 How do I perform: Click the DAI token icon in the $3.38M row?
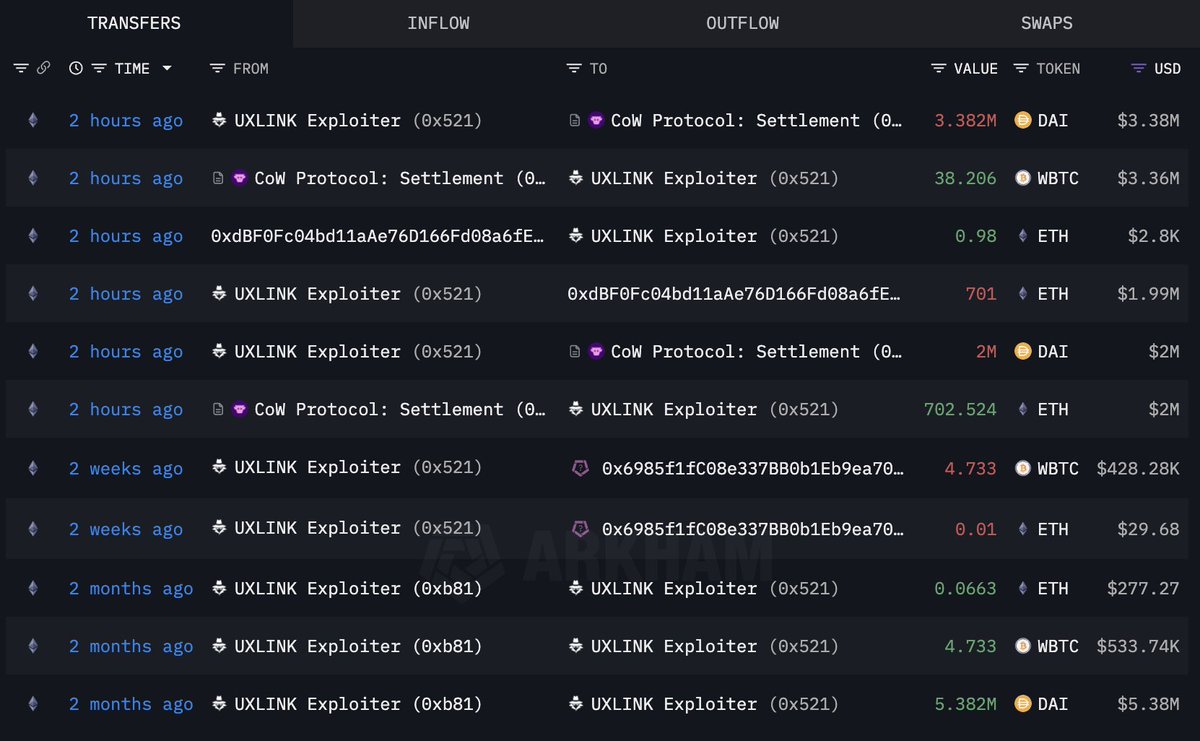click(1022, 120)
